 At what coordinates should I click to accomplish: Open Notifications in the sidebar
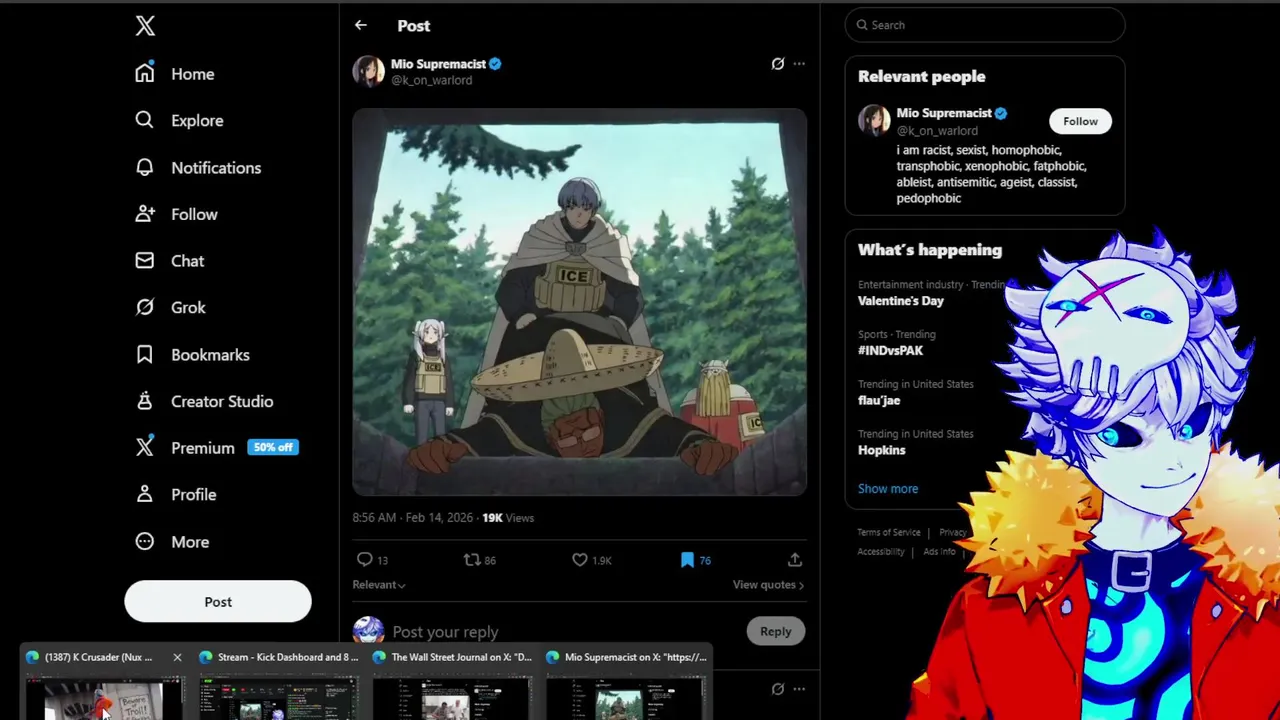(x=198, y=167)
